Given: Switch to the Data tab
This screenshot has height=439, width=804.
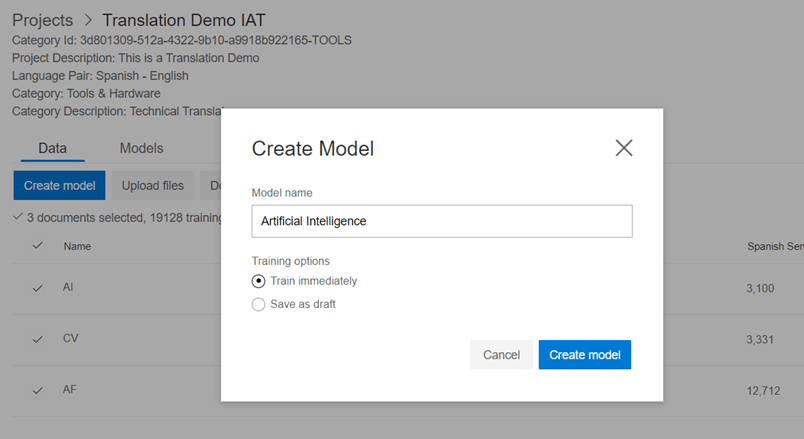Looking at the screenshot, I should (52, 148).
